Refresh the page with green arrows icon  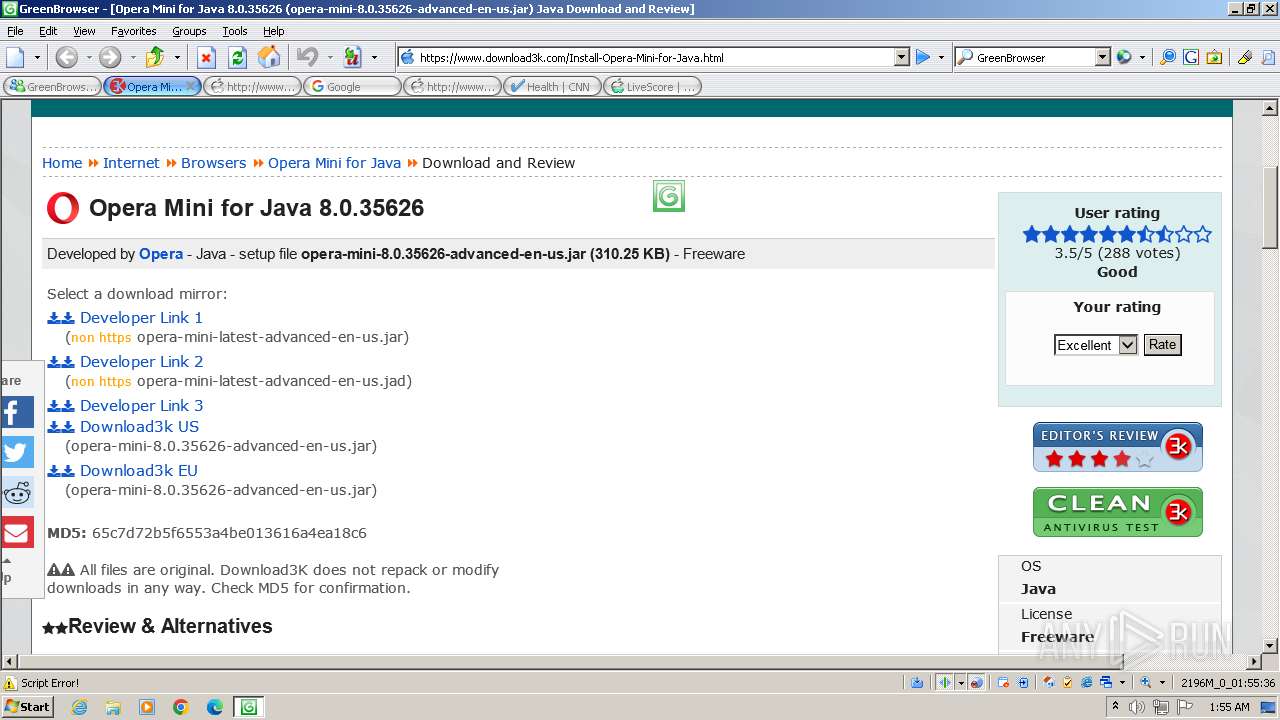[x=237, y=57]
